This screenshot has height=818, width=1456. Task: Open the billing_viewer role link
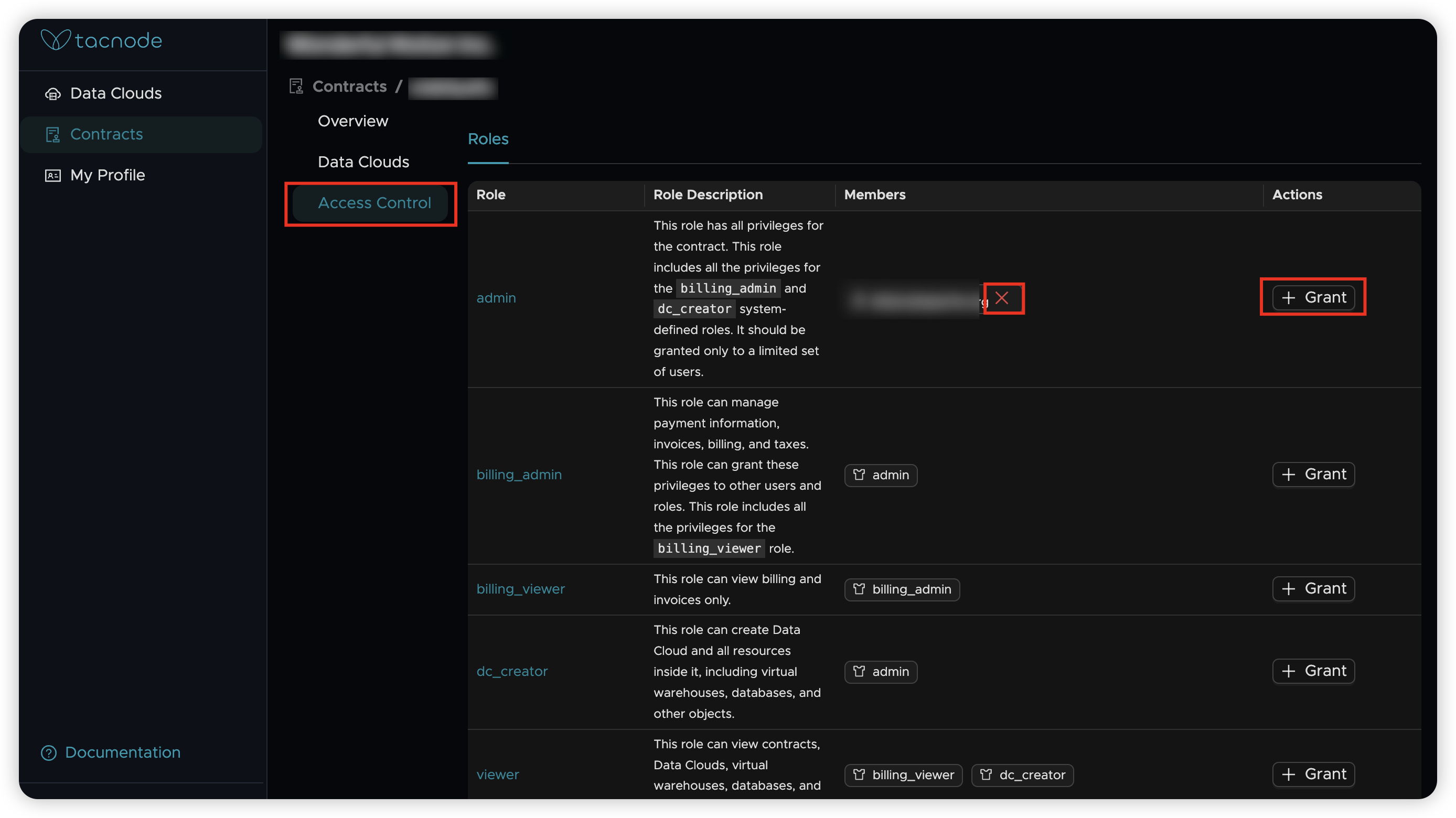tap(521, 589)
